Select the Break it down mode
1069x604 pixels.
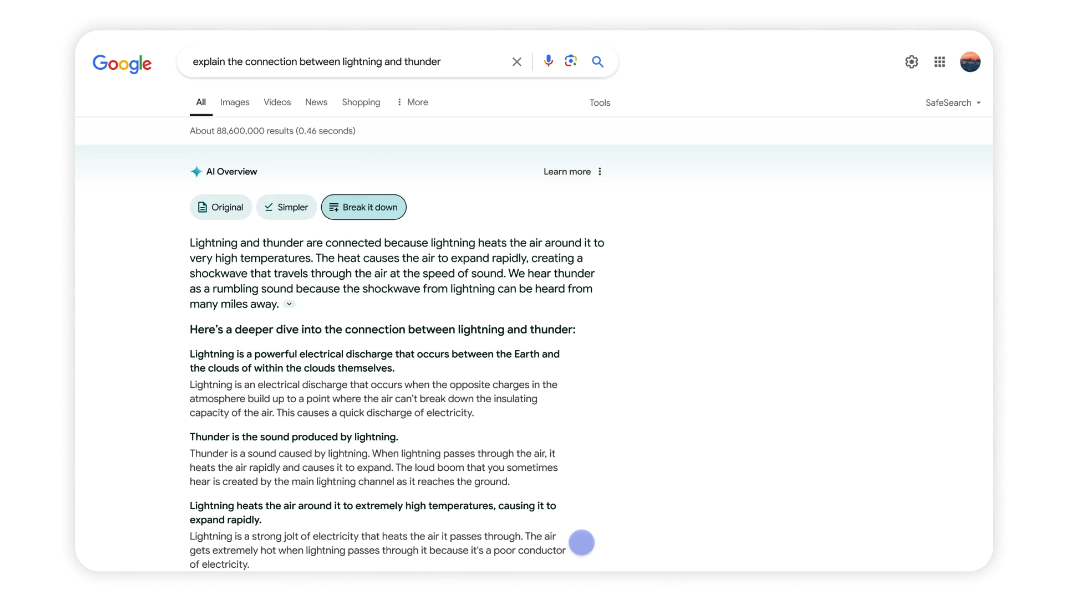click(x=363, y=207)
